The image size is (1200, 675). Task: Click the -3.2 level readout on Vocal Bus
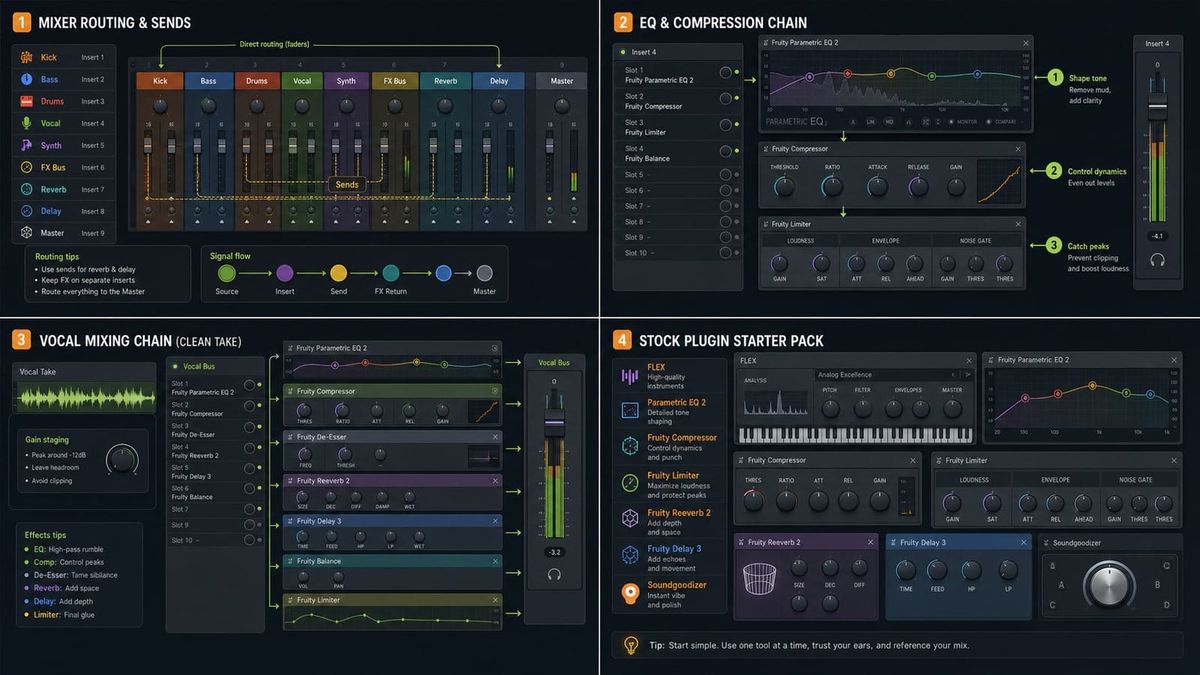tap(554, 552)
